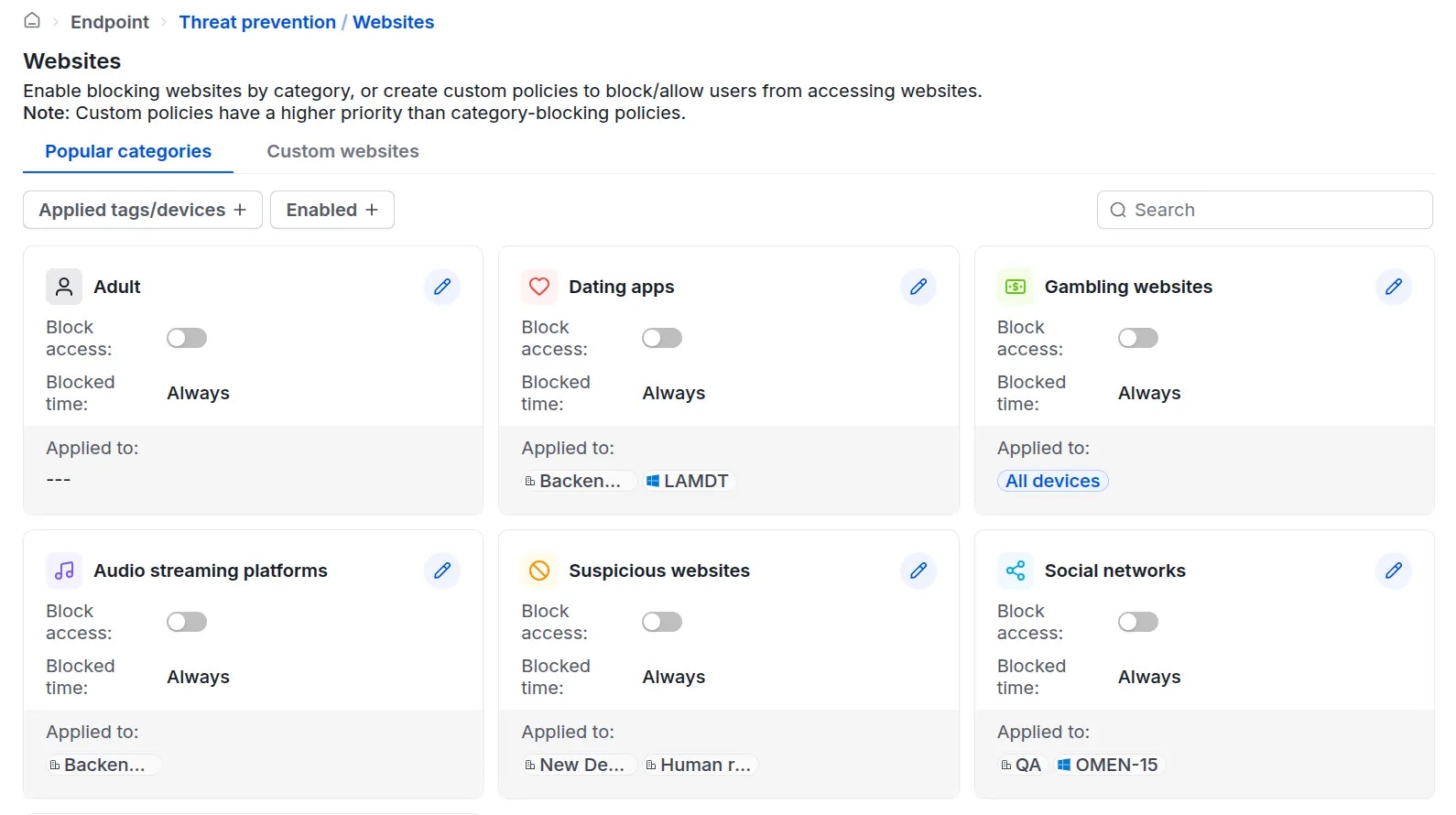Focus the Search input field
Screen dimensions: 1456x815
tap(1273, 210)
